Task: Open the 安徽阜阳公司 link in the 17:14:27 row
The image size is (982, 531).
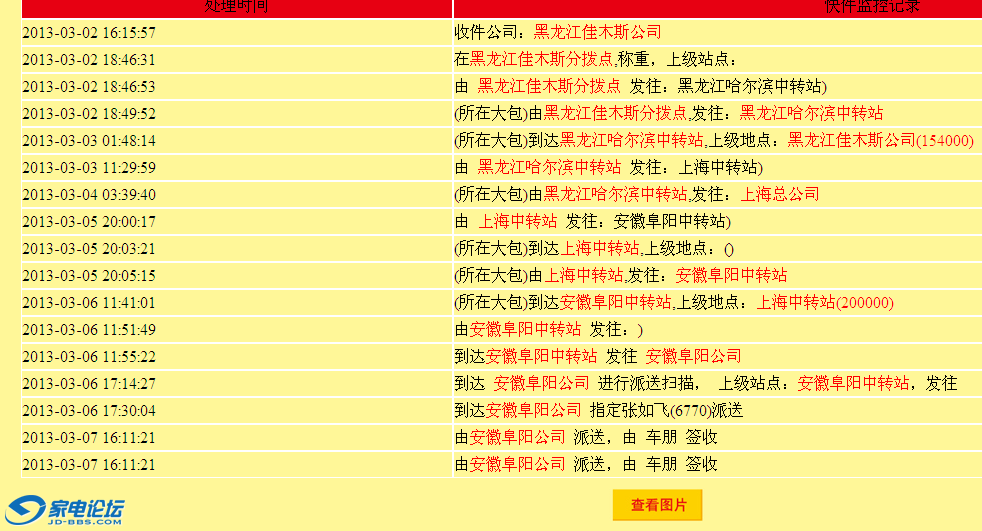Action: click(541, 383)
